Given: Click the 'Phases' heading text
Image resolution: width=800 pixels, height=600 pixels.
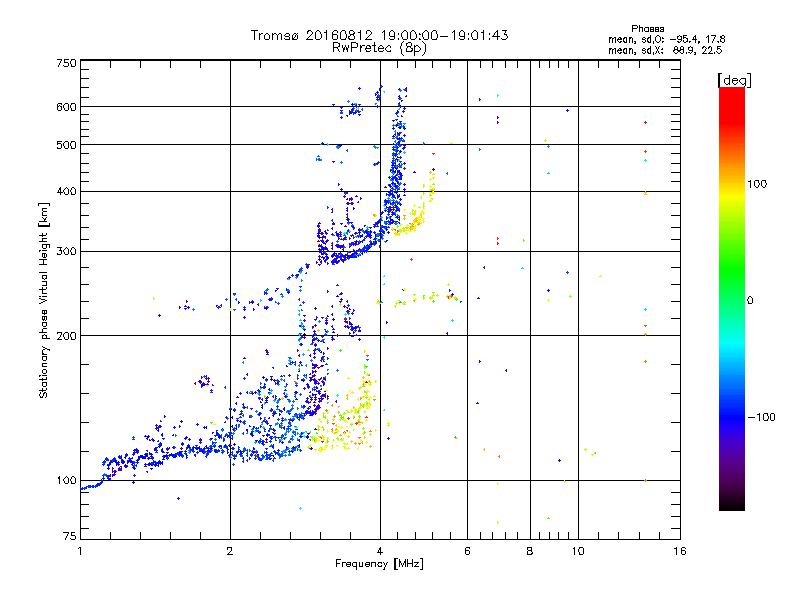Looking at the screenshot, I should tap(647, 29).
